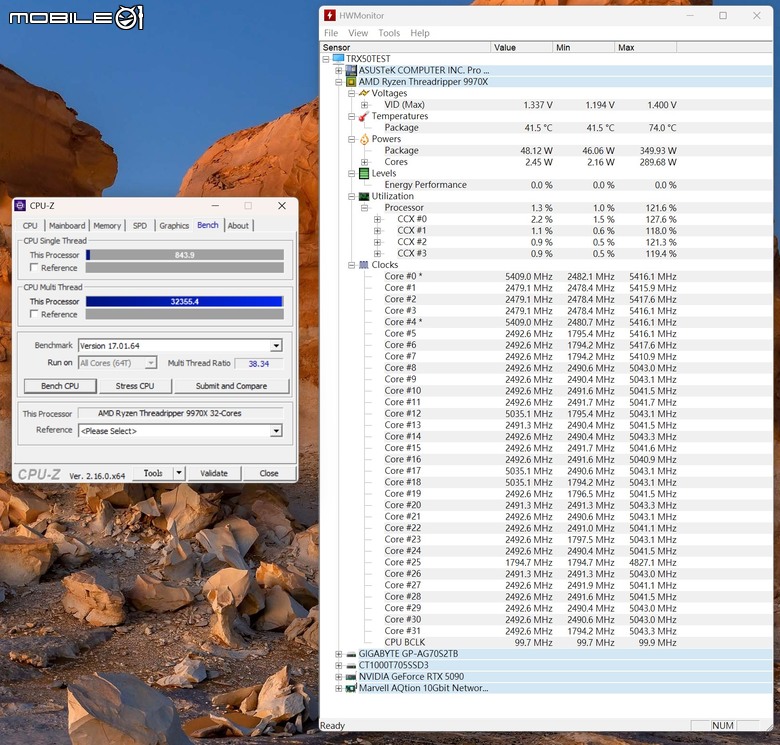Click the single thread score bar 843.9
Image resolution: width=780 pixels, height=745 pixels.
click(x=185, y=255)
